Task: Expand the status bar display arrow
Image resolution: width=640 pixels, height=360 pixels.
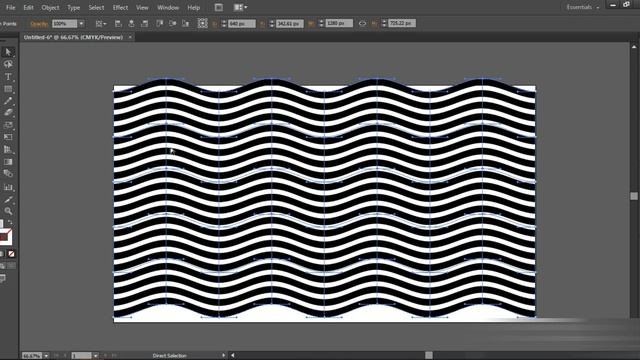Action: tap(223, 356)
